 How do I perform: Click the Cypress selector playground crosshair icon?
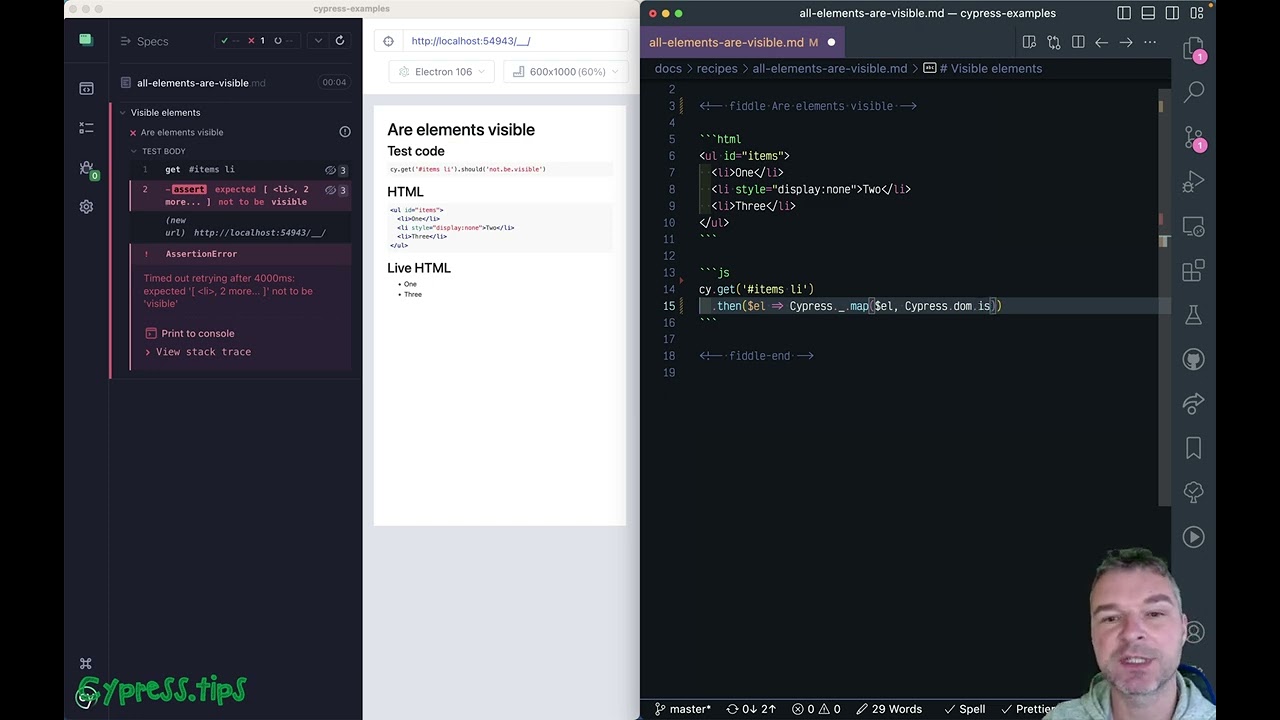(x=389, y=41)
